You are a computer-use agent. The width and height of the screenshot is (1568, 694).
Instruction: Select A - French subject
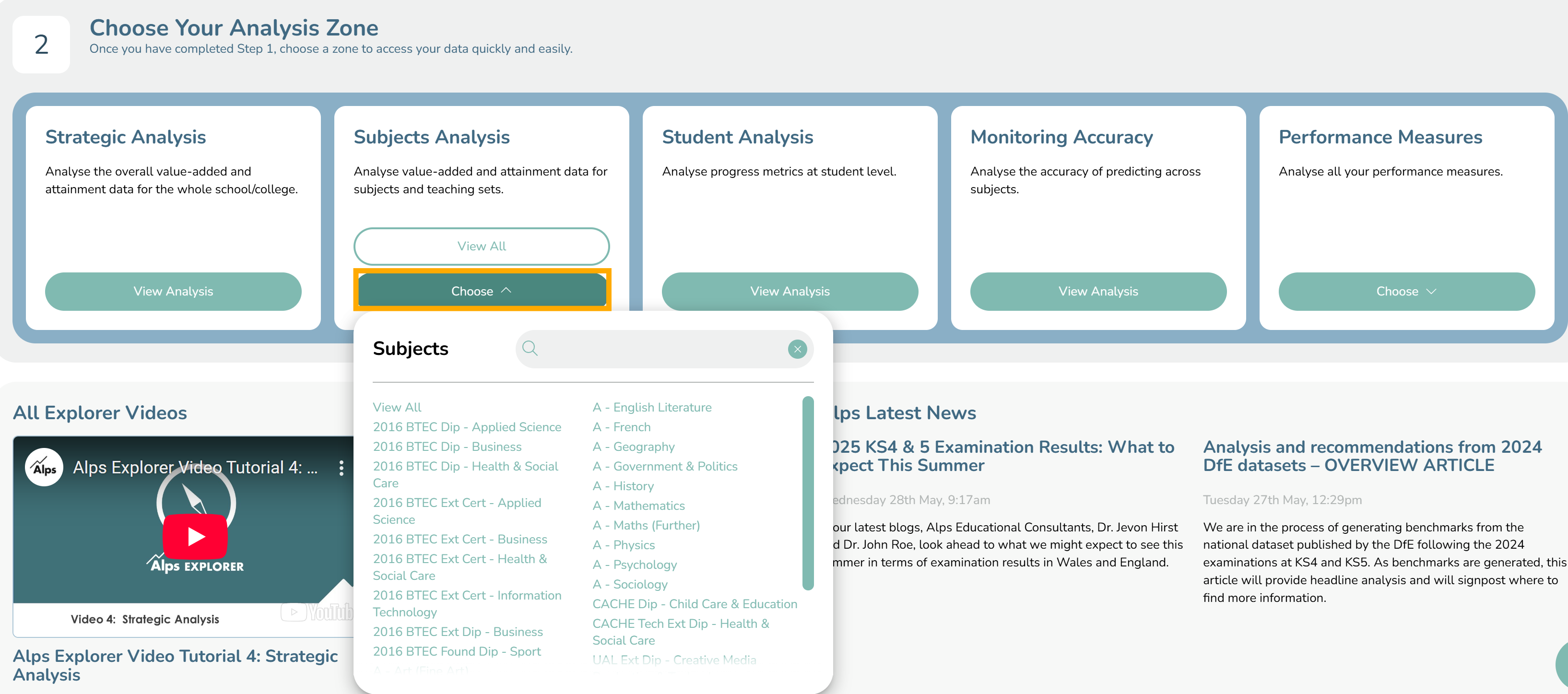click(x=622, y=427)
